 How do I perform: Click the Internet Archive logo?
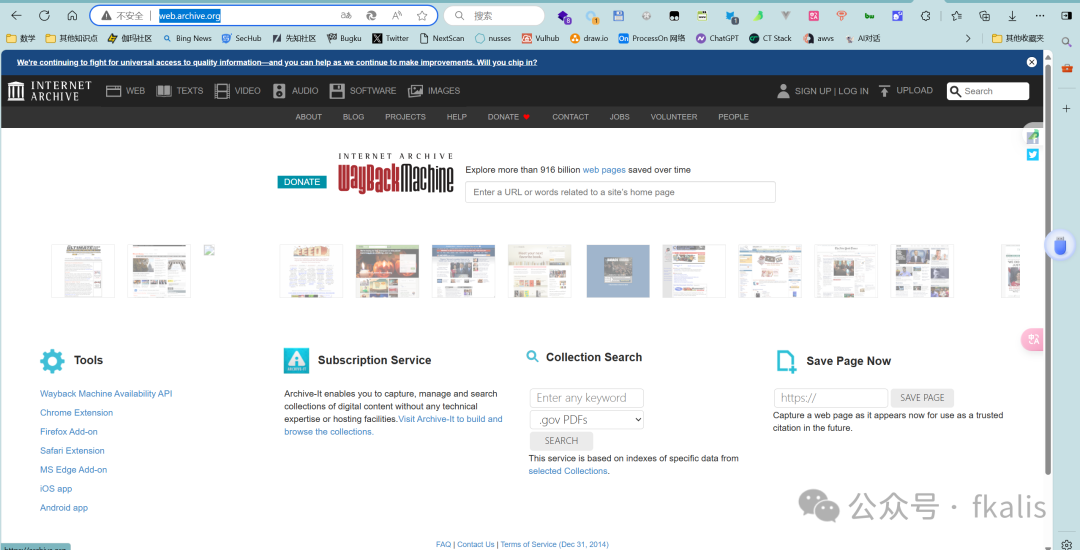50,91
